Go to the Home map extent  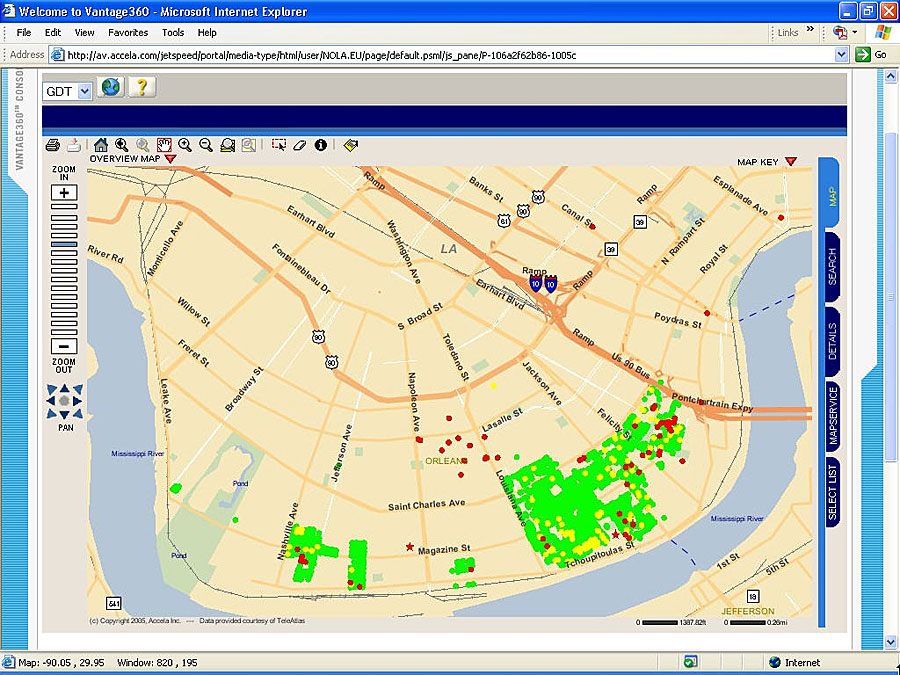tap(100, 145)
